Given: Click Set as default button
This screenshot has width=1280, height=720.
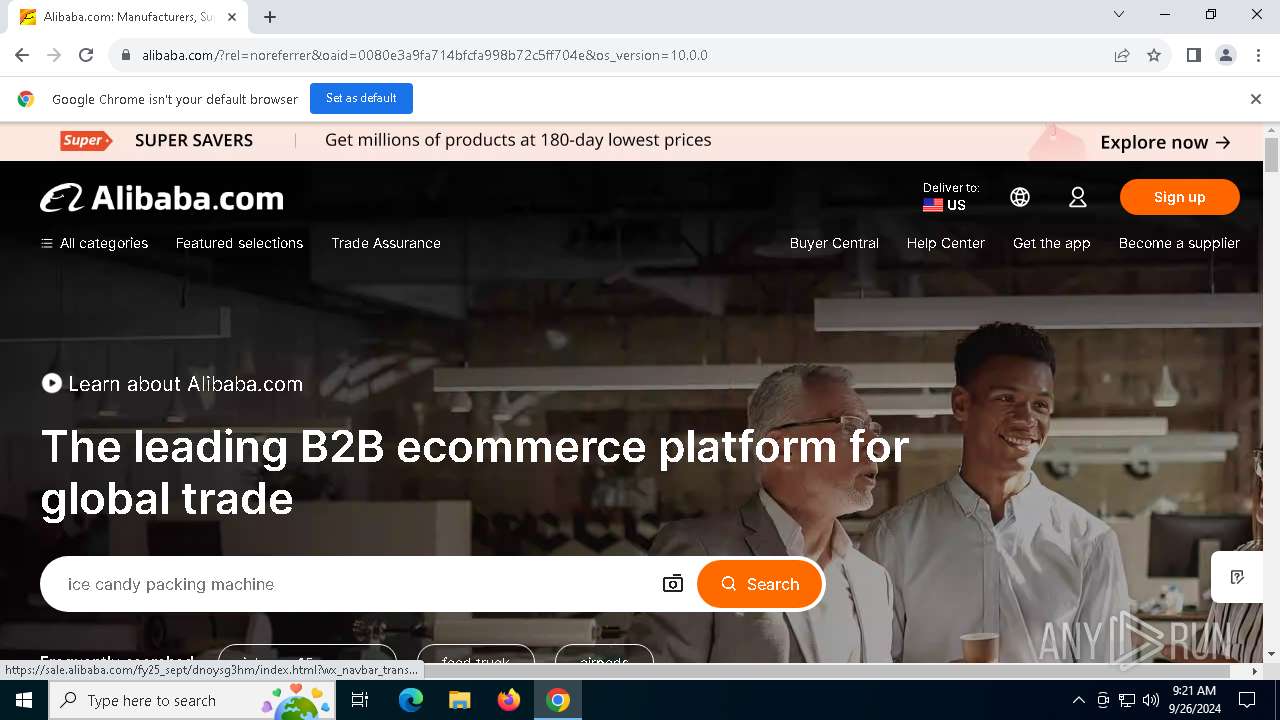Looking at the screenshot, I should (x=361, y=98).
